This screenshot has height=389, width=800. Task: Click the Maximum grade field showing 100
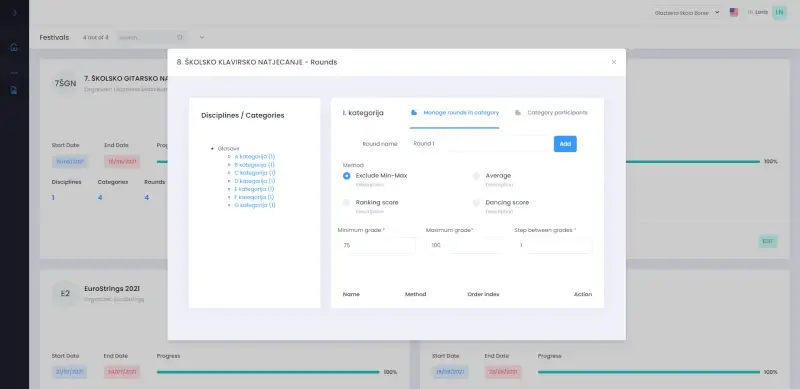[x=465, y=246]
